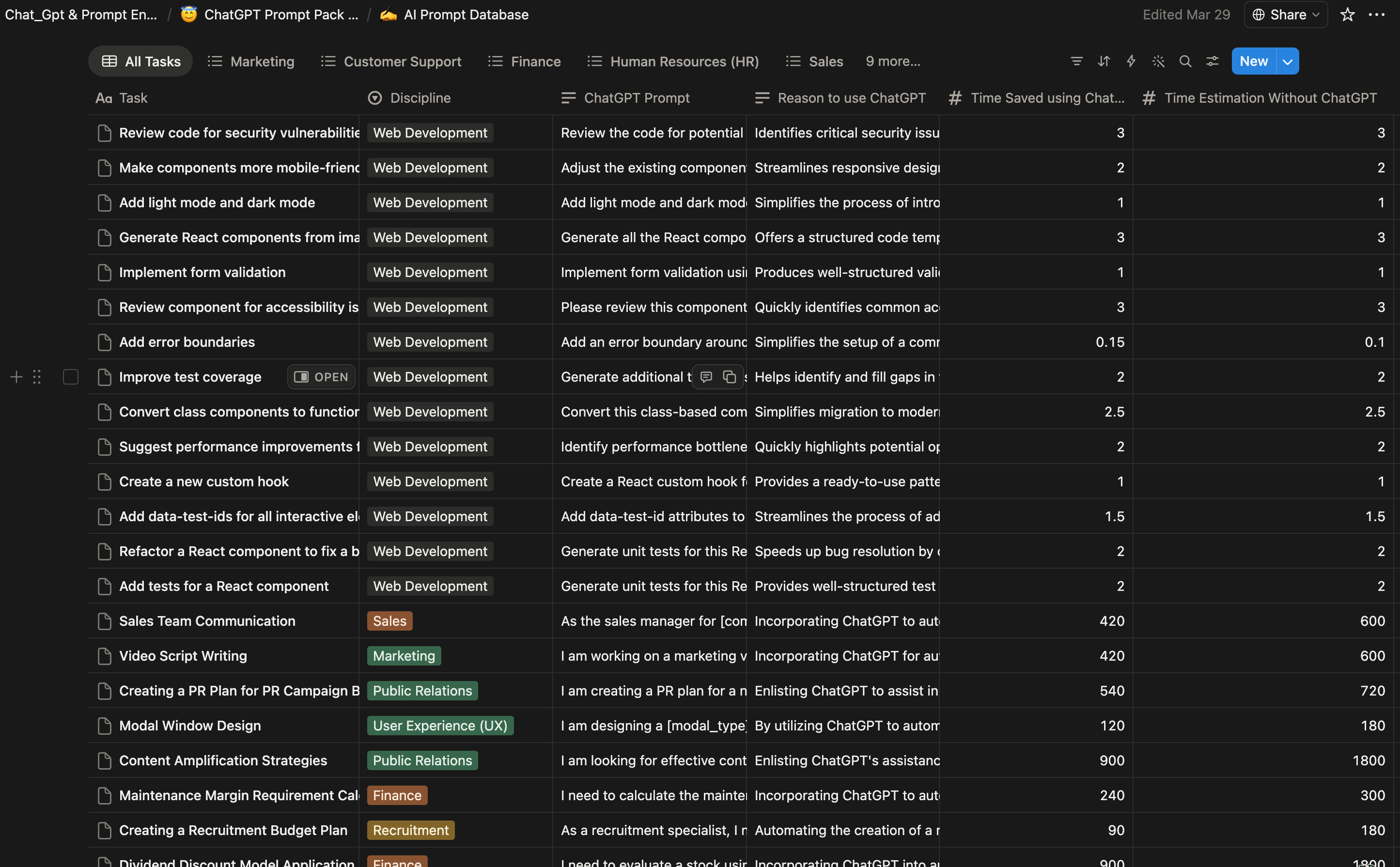Expand the New button dropdown arrow
The image size is (1400, 867).
coord(1288,62)
